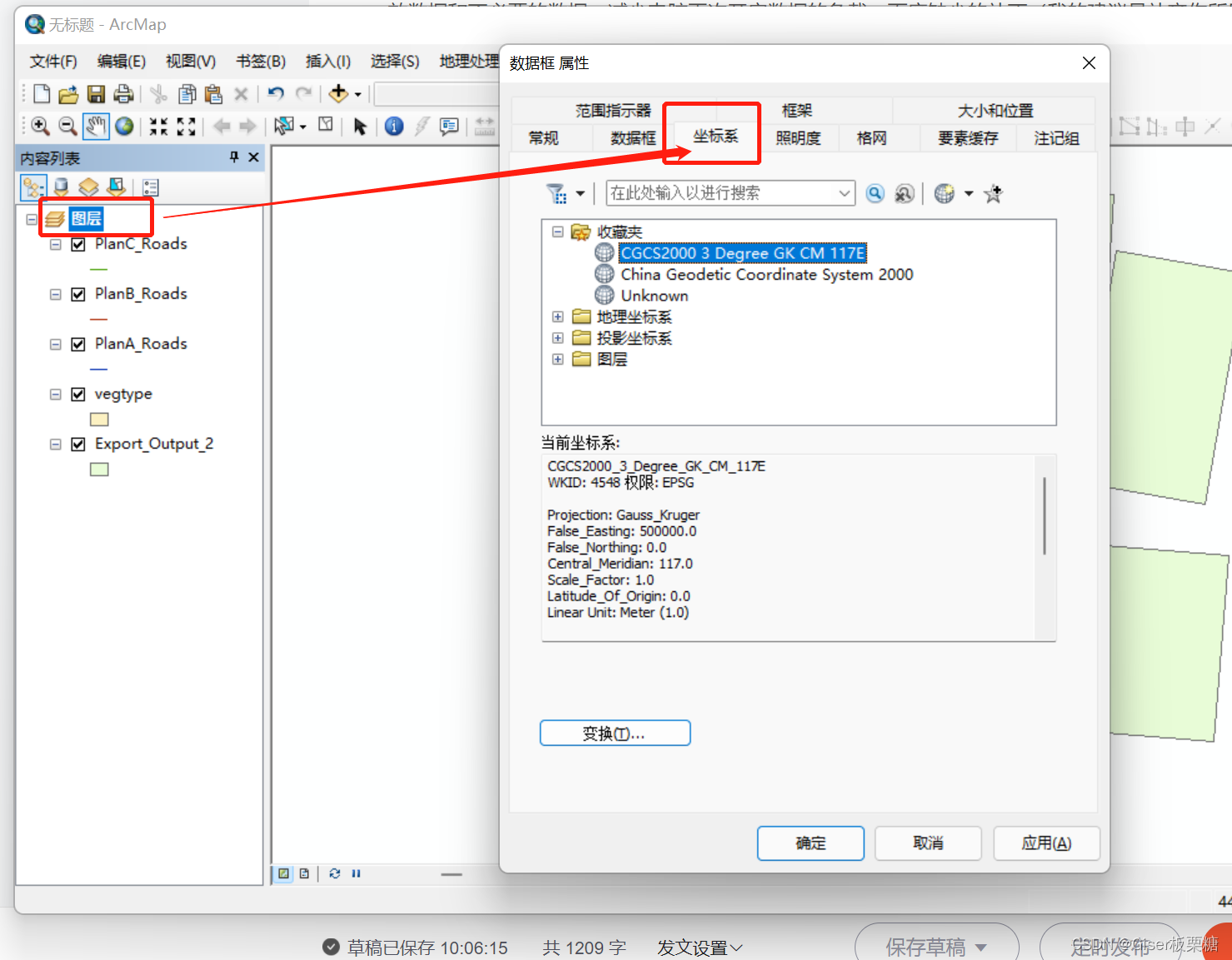The image size is (1232, 960).
Task: Open the Insert menu
Action: pos(328,62)
